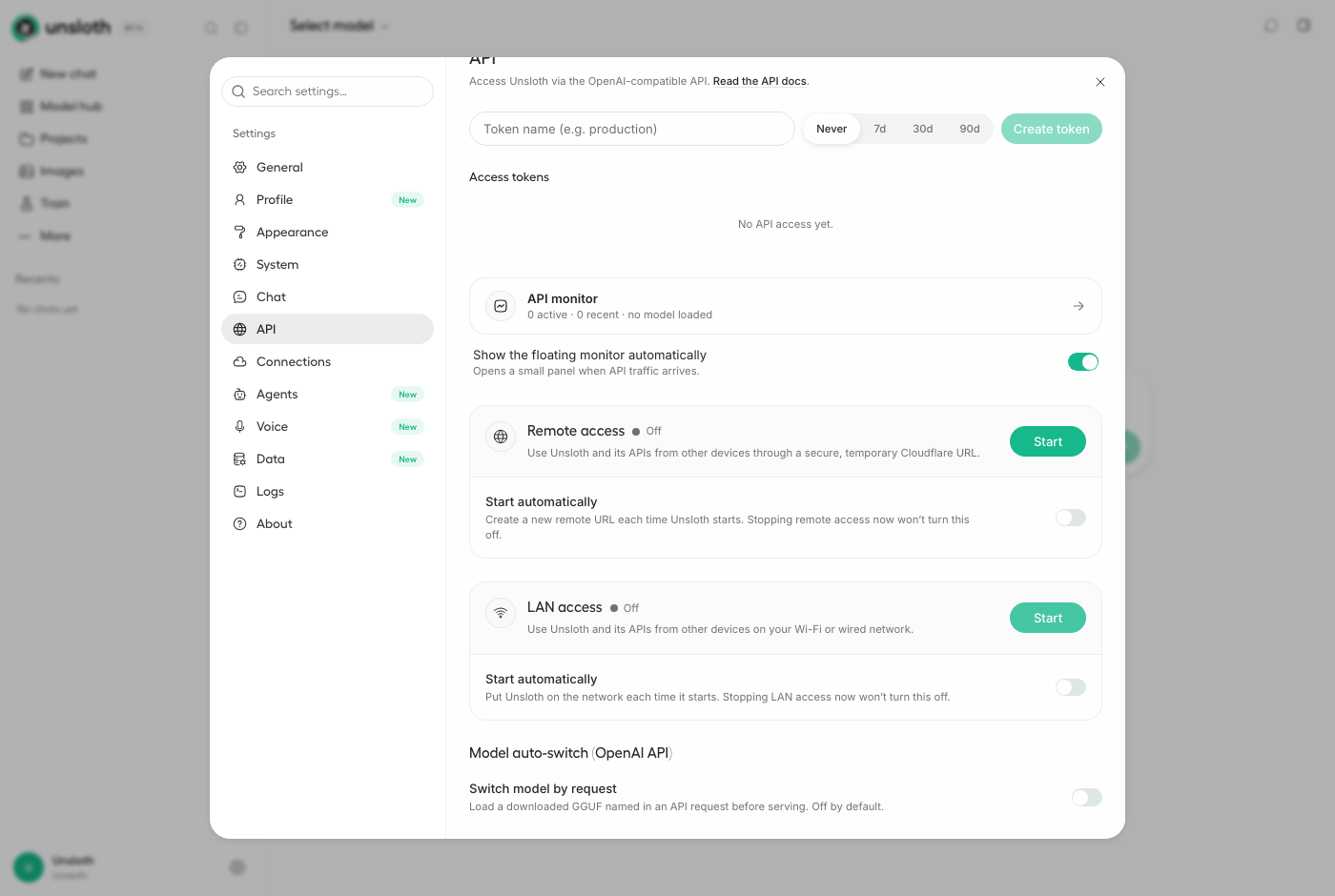Click the Connections cloud icon
Image resolution: width=1335 pixels, height=896 pixels.
click(x=240, y=361)
